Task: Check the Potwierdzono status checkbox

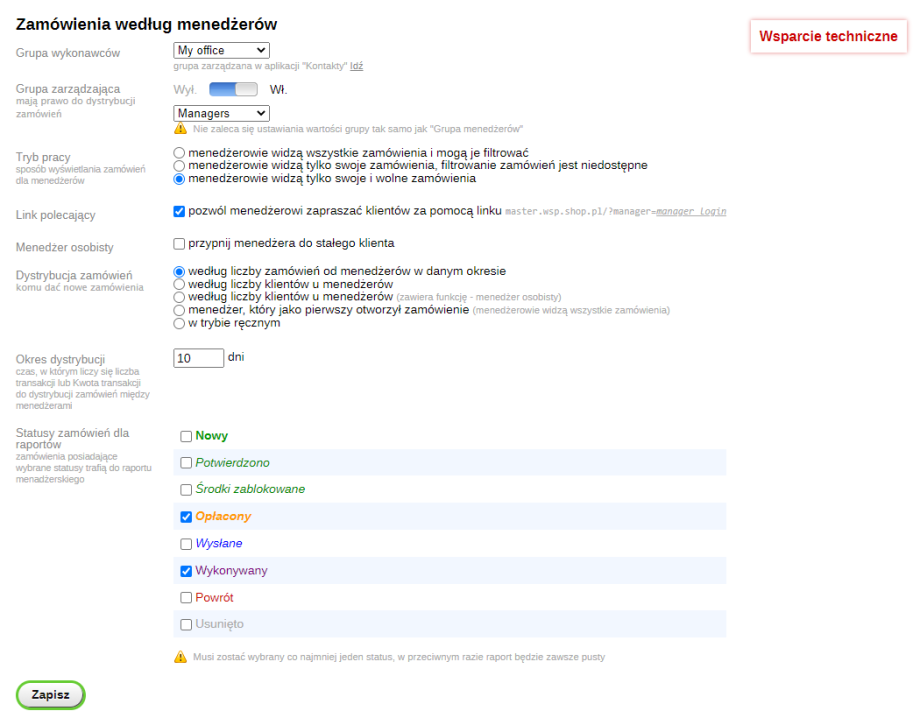Action: (x=186, y=463)
